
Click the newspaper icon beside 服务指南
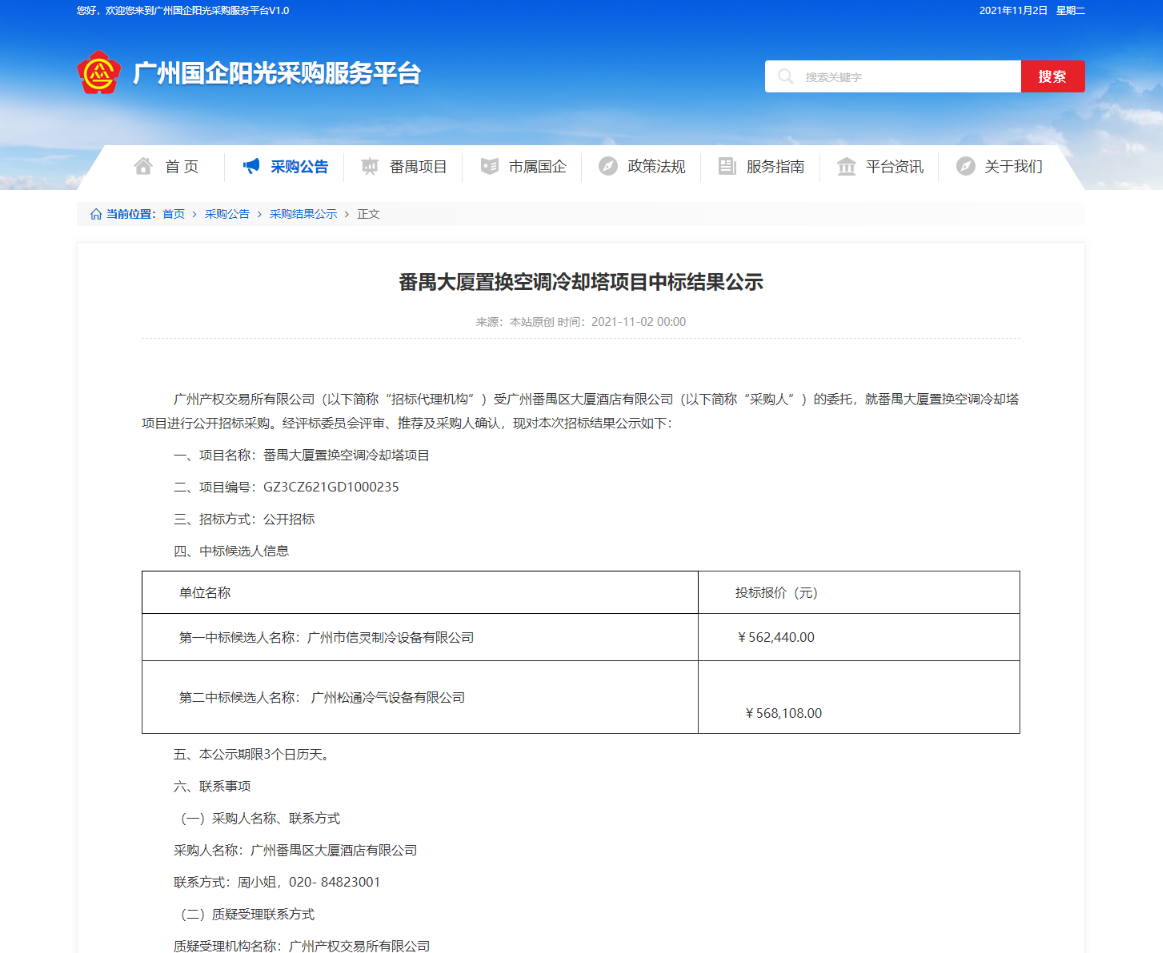click(x=727, y=166)
